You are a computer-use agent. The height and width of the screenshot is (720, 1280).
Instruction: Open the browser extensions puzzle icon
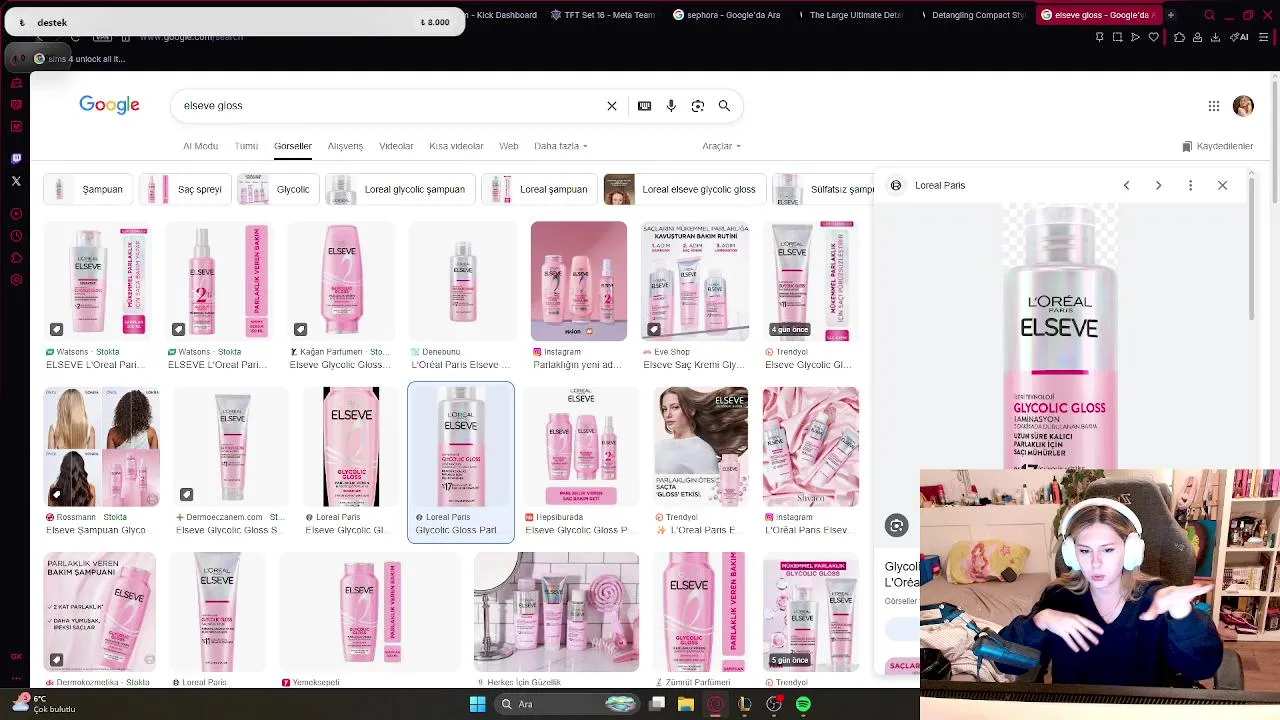[x=1179, y=37]
